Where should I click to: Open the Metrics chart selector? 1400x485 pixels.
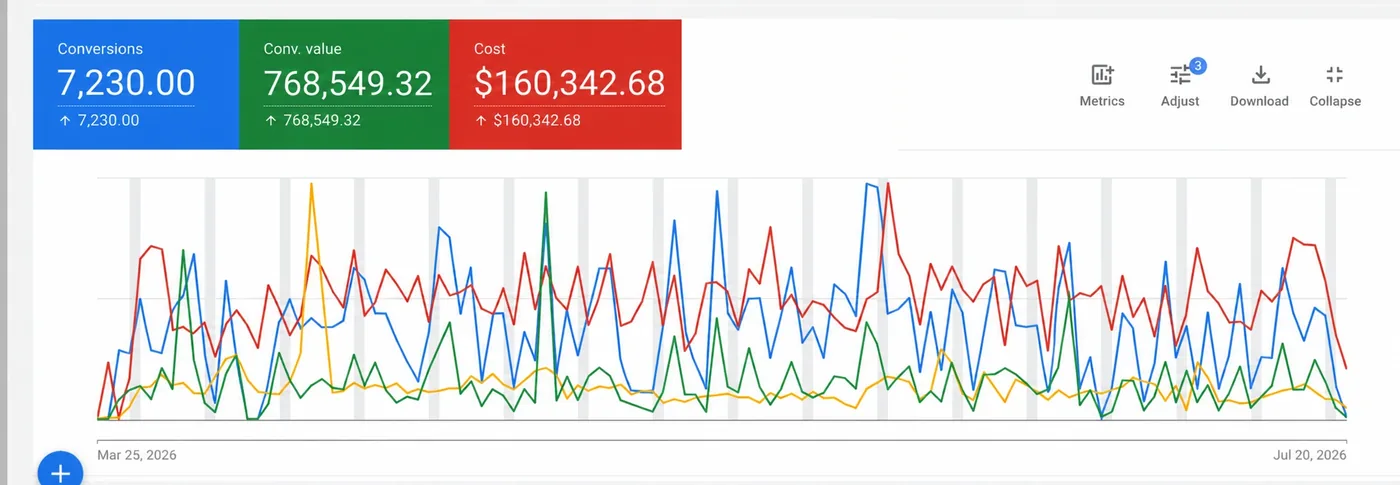pos(1102,86)
